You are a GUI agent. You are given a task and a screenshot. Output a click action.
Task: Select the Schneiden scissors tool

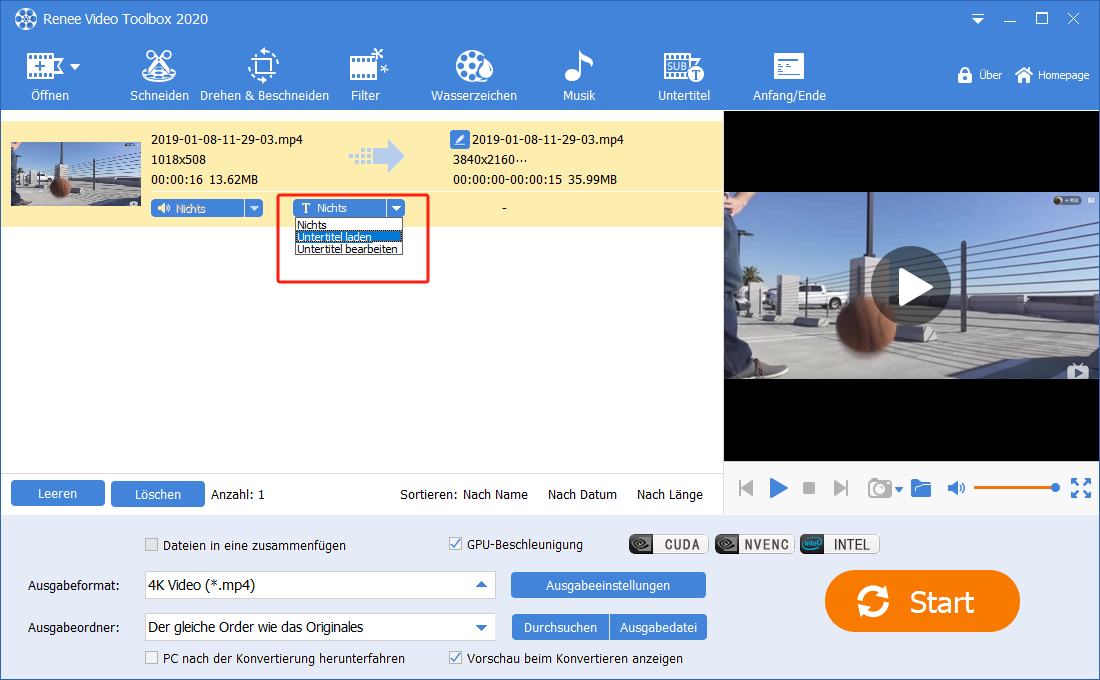[x=159, y=76]
